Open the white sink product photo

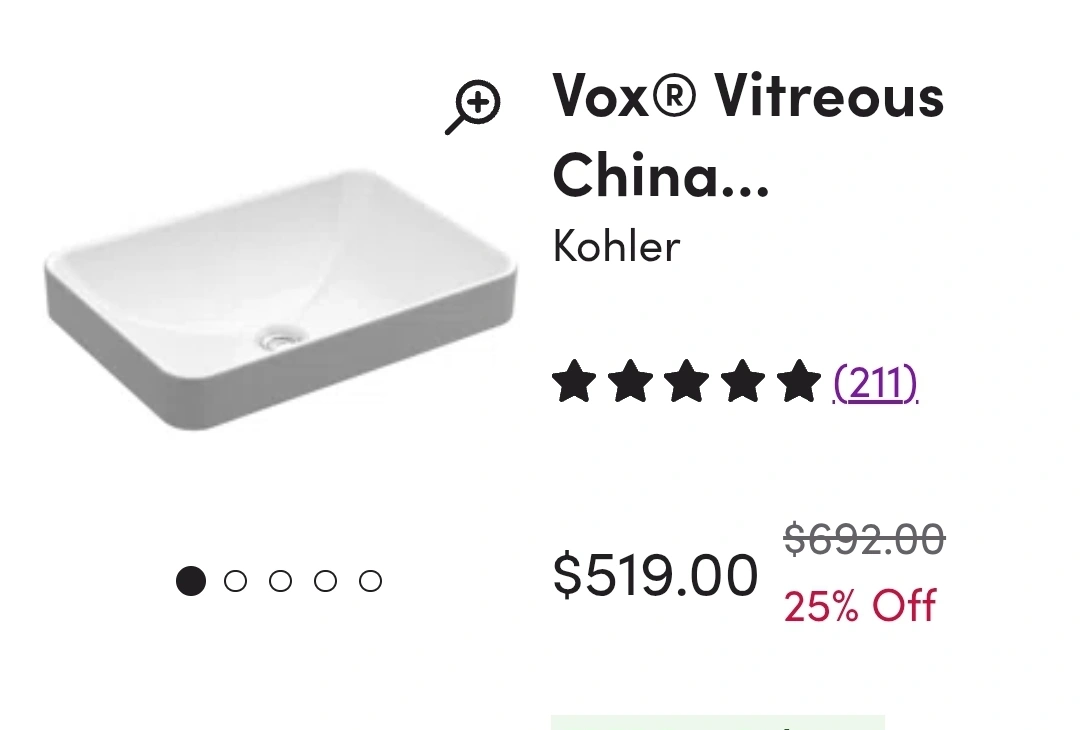pos(280,300)
